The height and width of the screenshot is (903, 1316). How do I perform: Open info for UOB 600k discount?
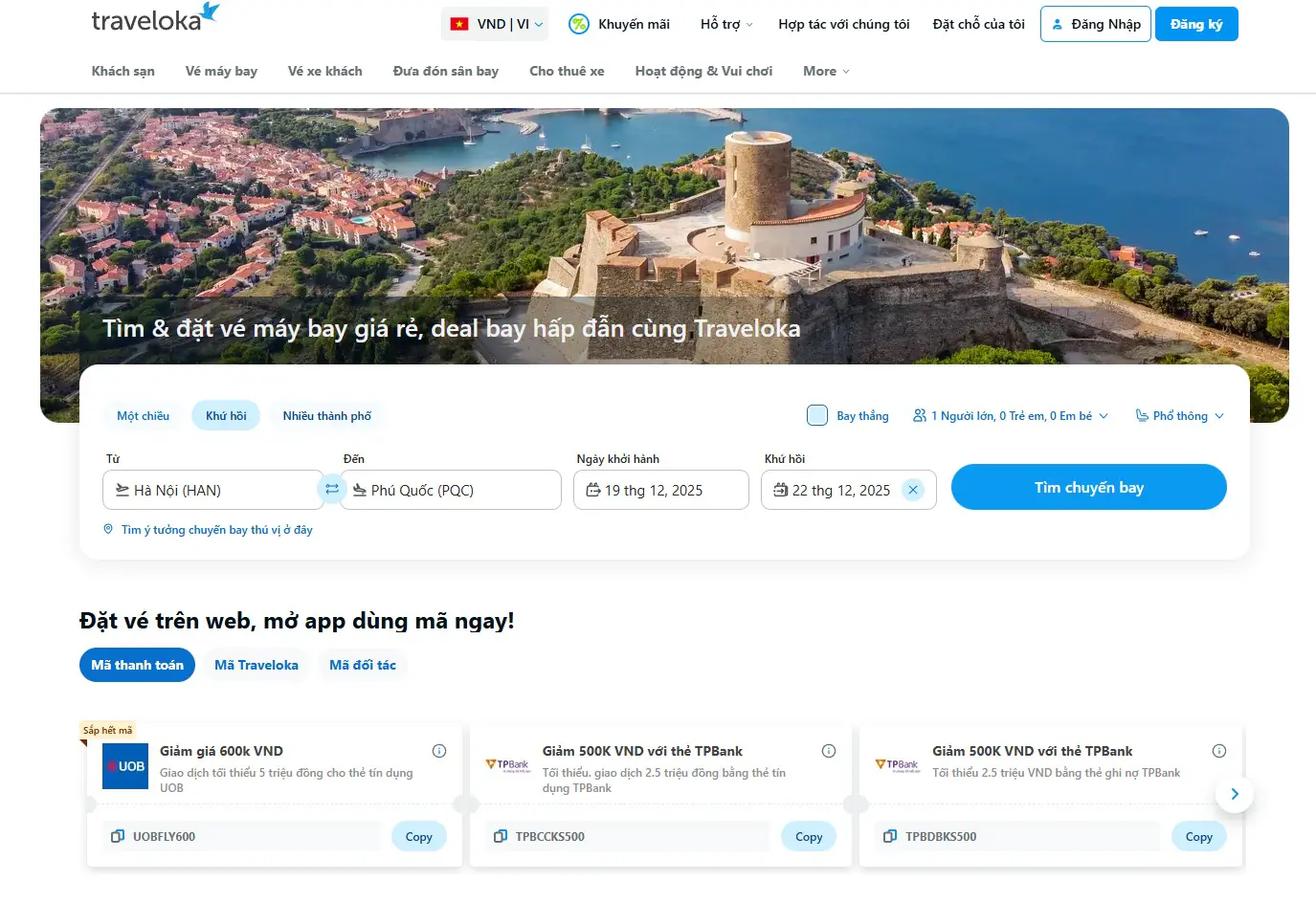pyautogui.click(x=439, y=751)
